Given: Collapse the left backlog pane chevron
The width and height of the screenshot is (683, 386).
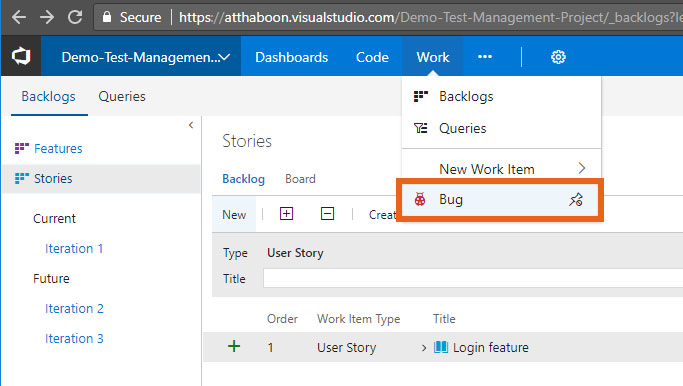Looking at the screenshot, I should point(191,125).
